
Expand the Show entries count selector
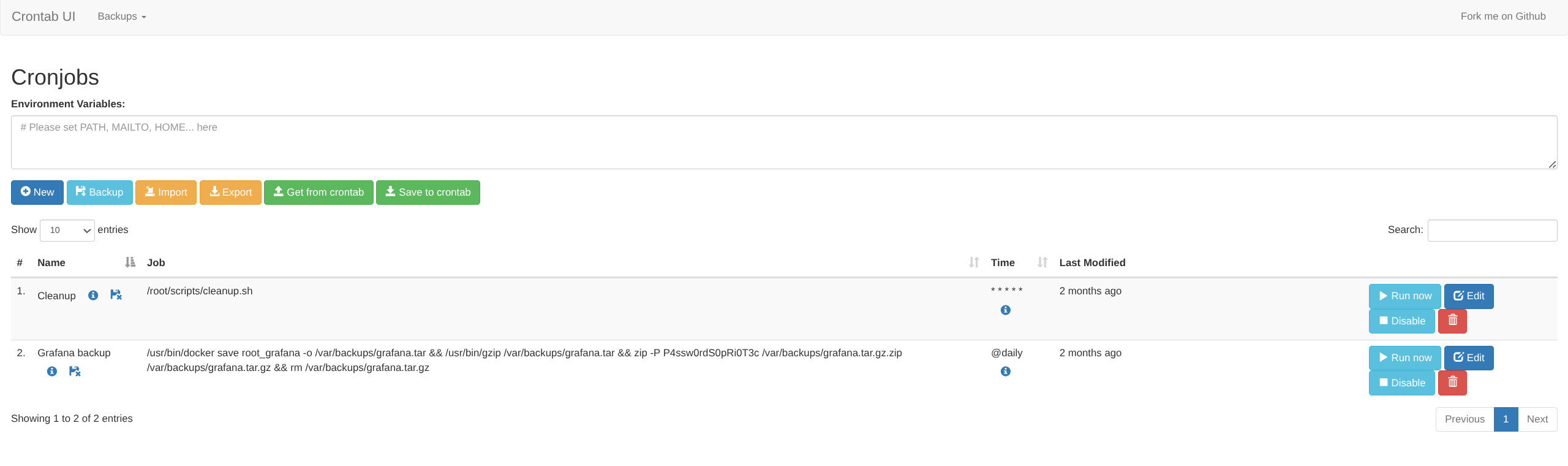tap(67, 231)
